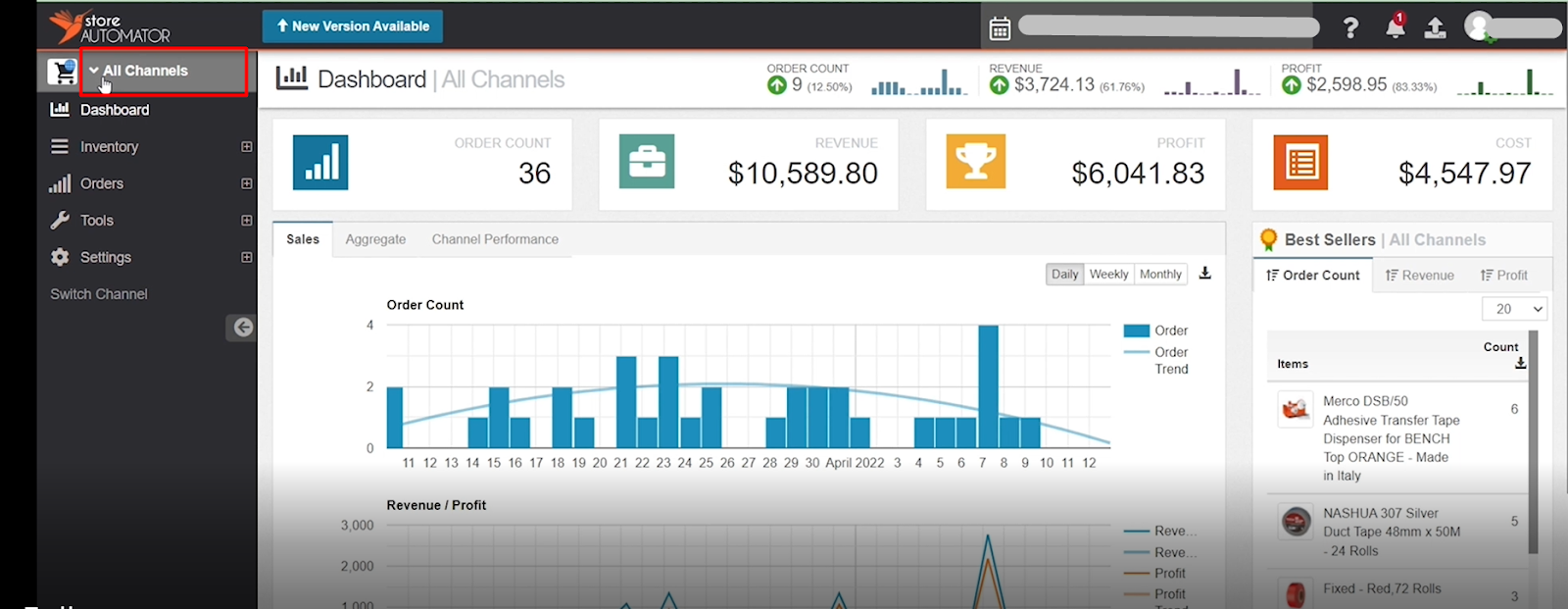Select the Channel Performance tab

tap(495, 239)
